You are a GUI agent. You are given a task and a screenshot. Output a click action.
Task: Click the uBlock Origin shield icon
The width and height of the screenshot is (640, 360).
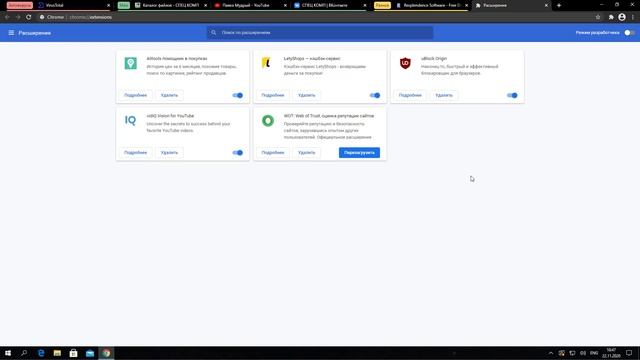tap(405, 63)
